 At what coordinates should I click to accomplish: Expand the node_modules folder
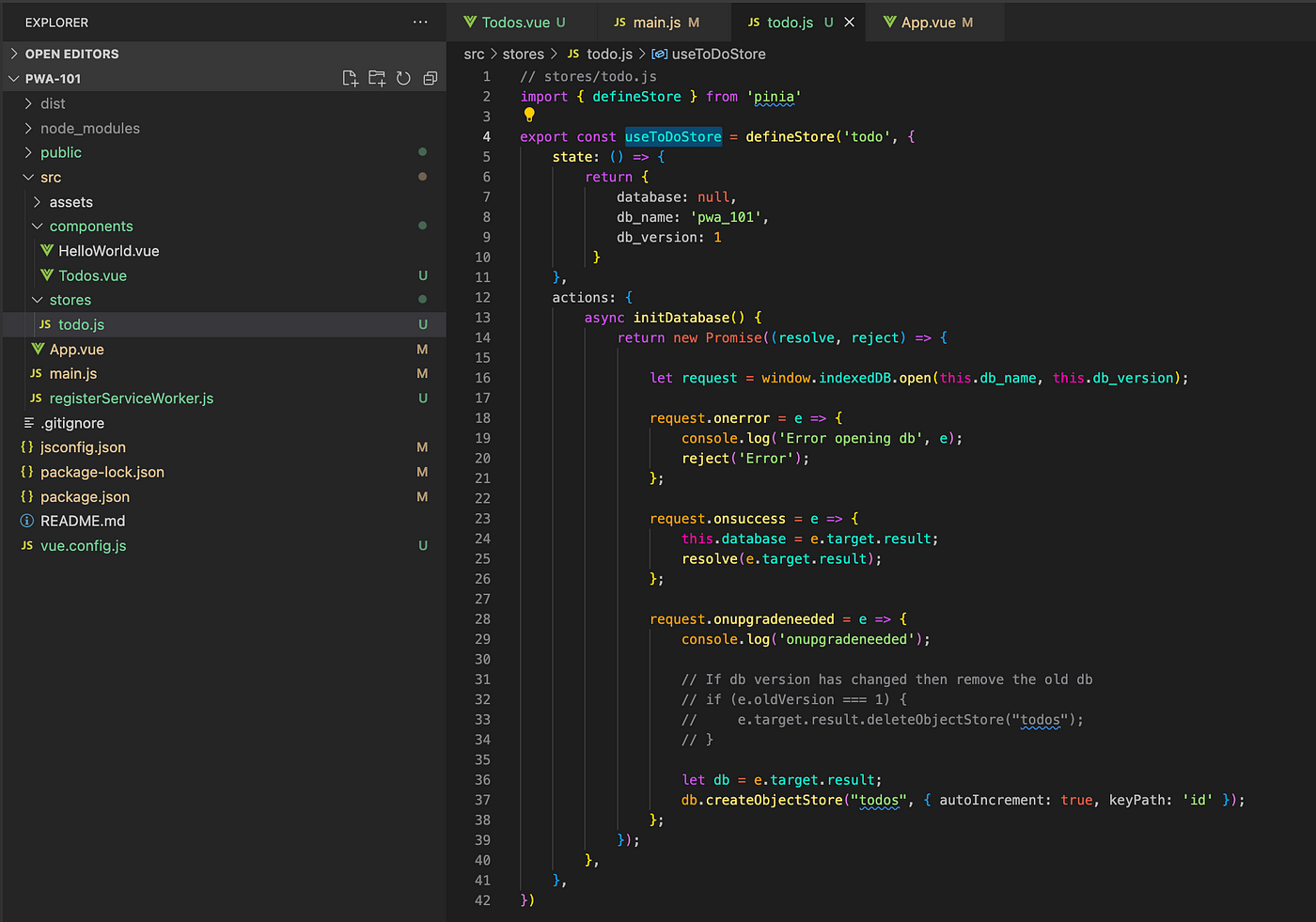(89, 128)
